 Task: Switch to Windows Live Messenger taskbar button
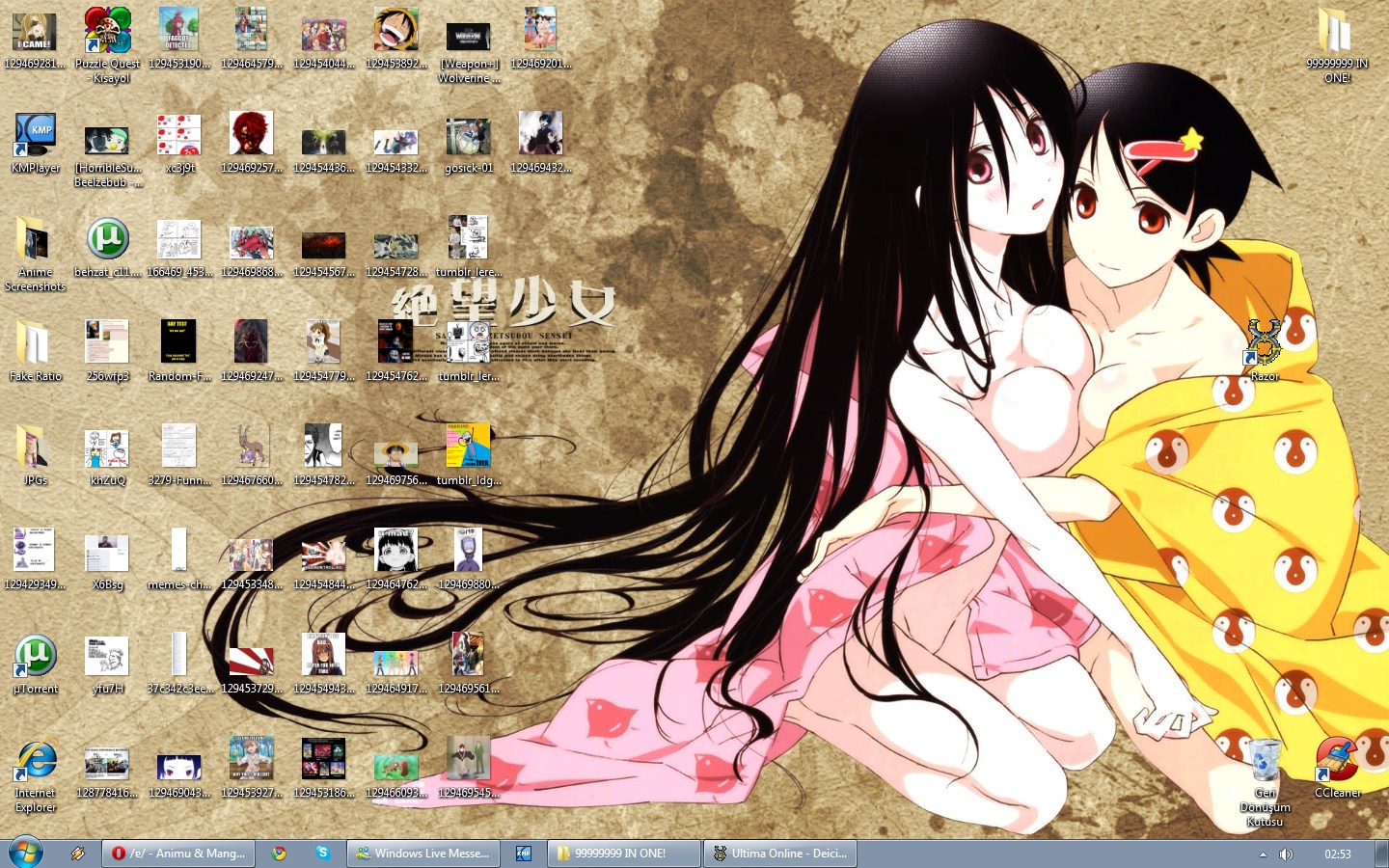tap(423, 854)
